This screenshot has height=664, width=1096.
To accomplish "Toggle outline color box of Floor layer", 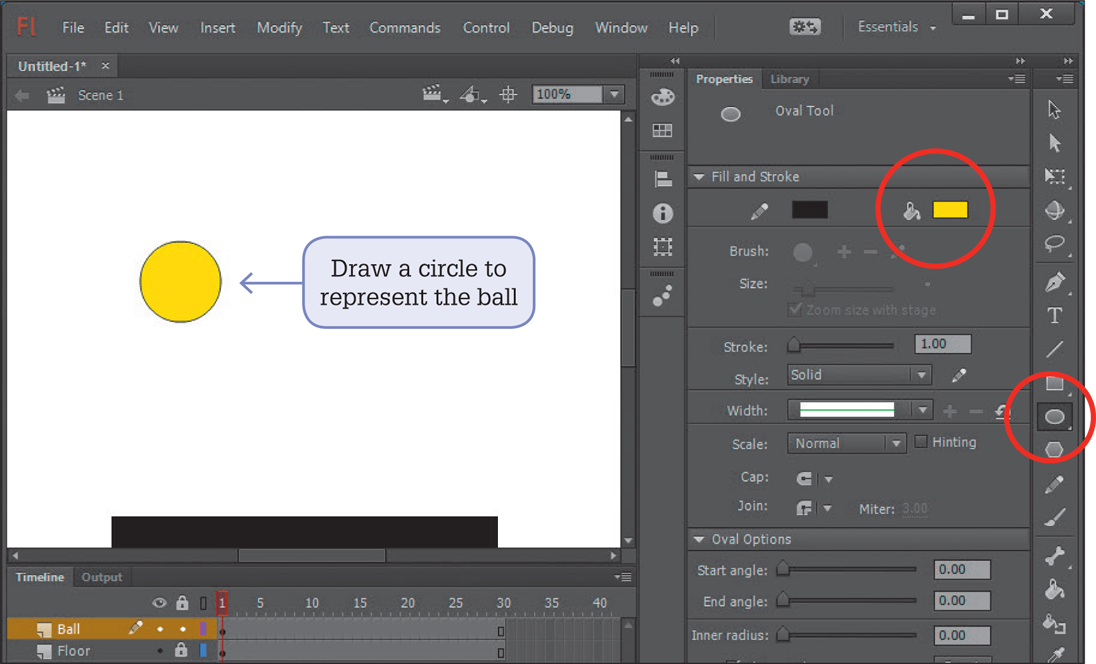I will tap(203, 650).
